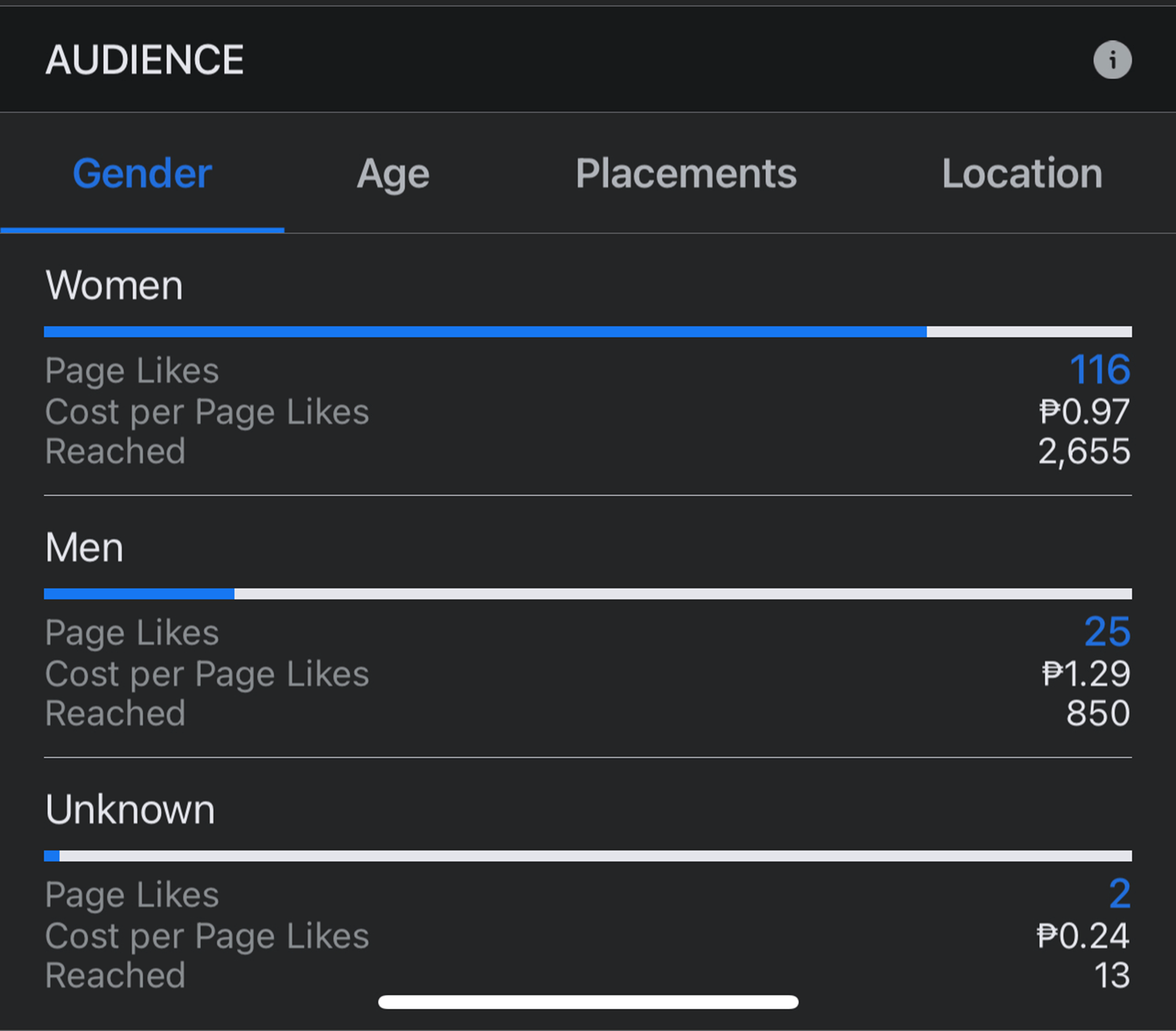Image resolution: width=1176 pixels, height=1031 pixels.
Task: Click the Women progress bar
Action: click(x=587, y=332)
